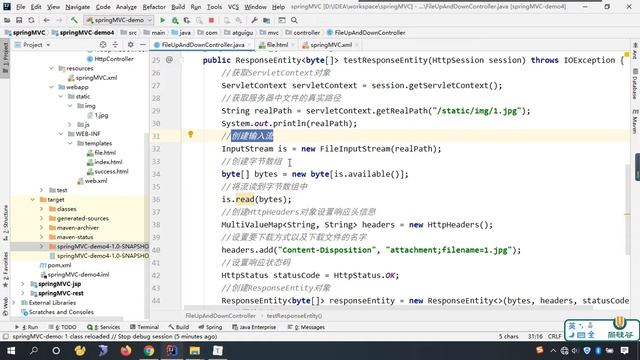Click the yellow lightbulb on line 31
Screen dimensions: 640x360
[x=190, y=134]
